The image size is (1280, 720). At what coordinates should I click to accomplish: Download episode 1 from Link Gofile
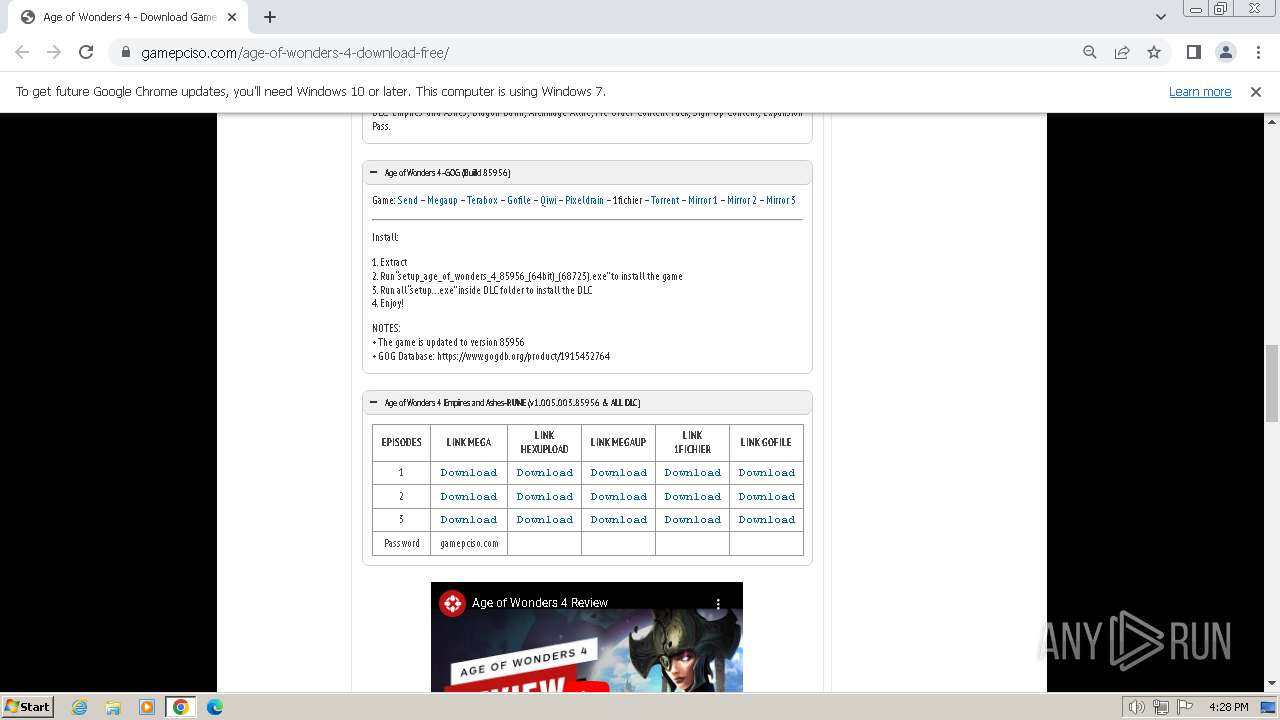pos(767,472)
